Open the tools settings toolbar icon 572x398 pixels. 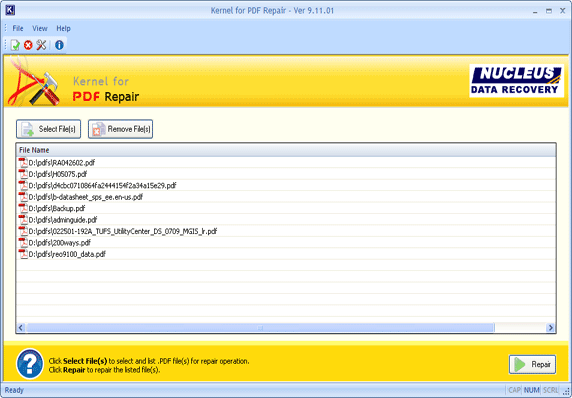(x=41, y=45)
